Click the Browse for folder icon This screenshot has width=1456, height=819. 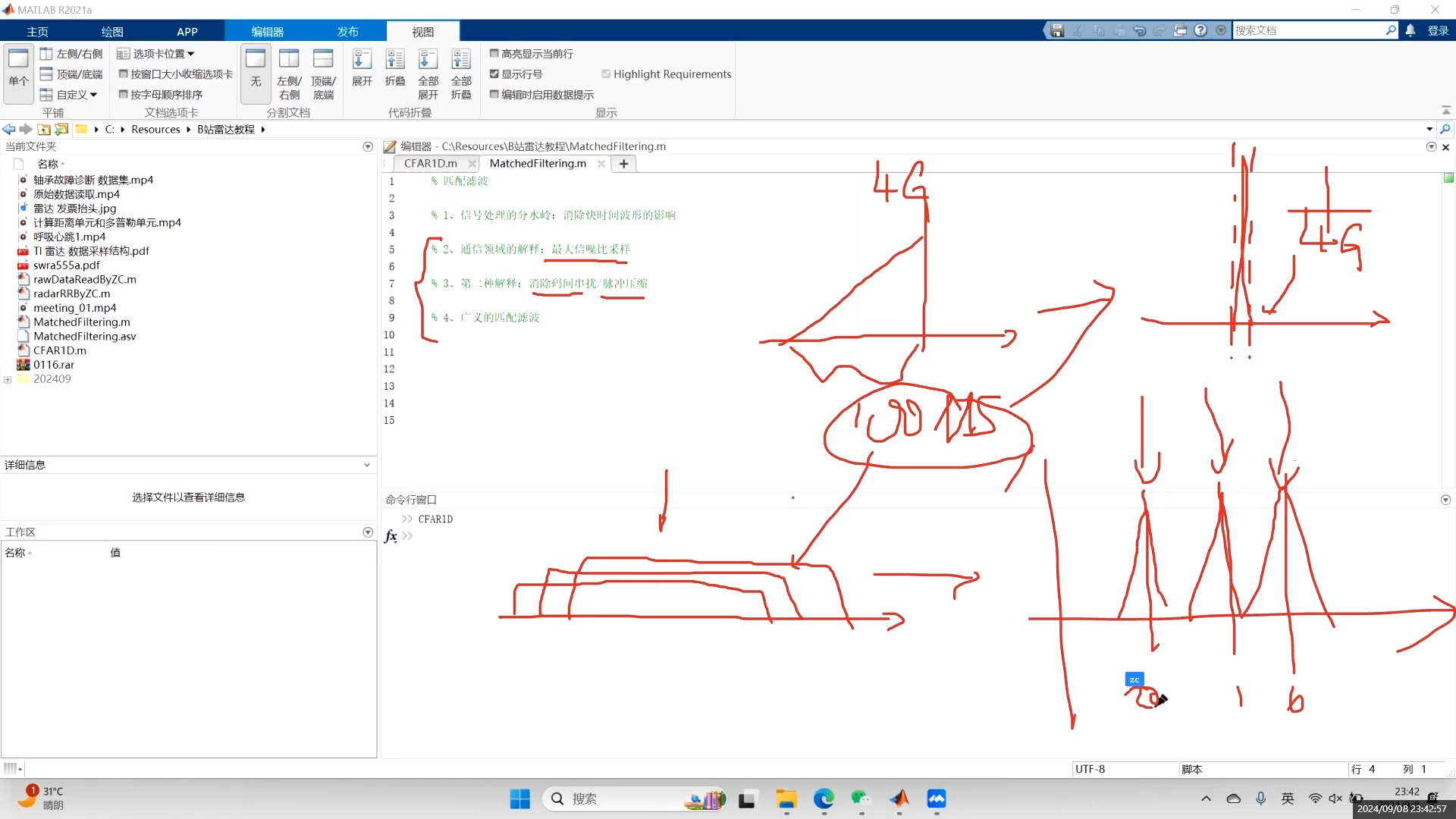point(61,130)
